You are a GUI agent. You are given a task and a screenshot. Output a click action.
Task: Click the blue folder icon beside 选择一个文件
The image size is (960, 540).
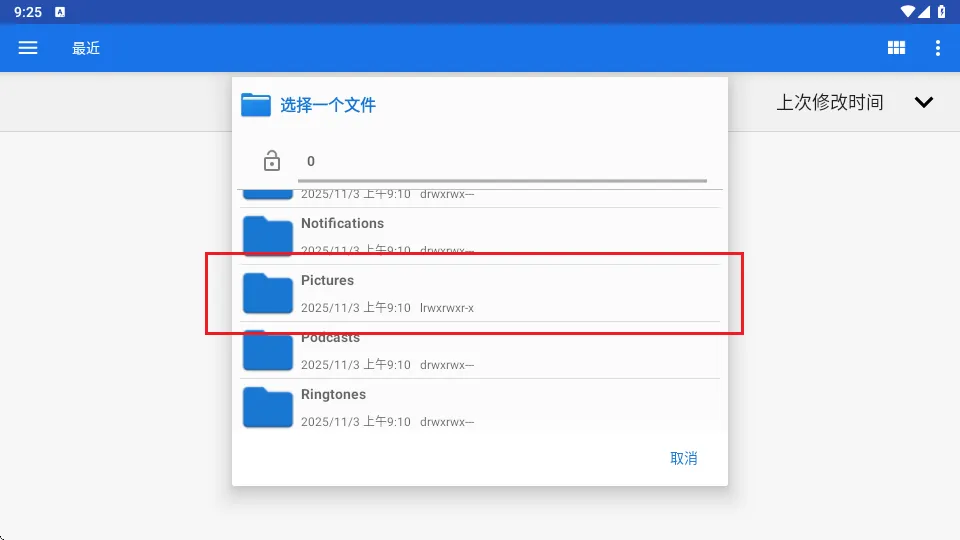257,105
